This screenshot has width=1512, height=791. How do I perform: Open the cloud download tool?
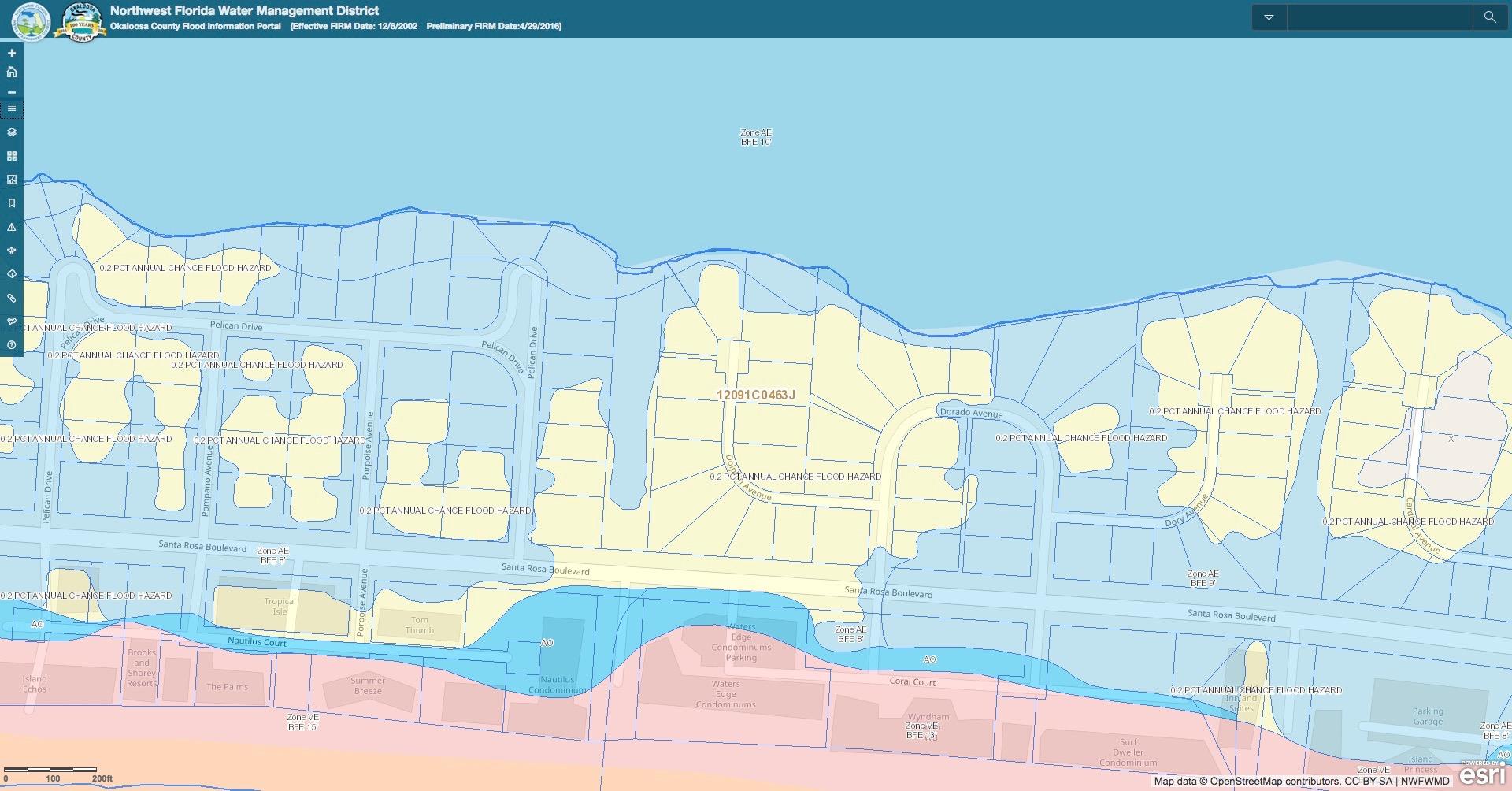click(12, 274)
